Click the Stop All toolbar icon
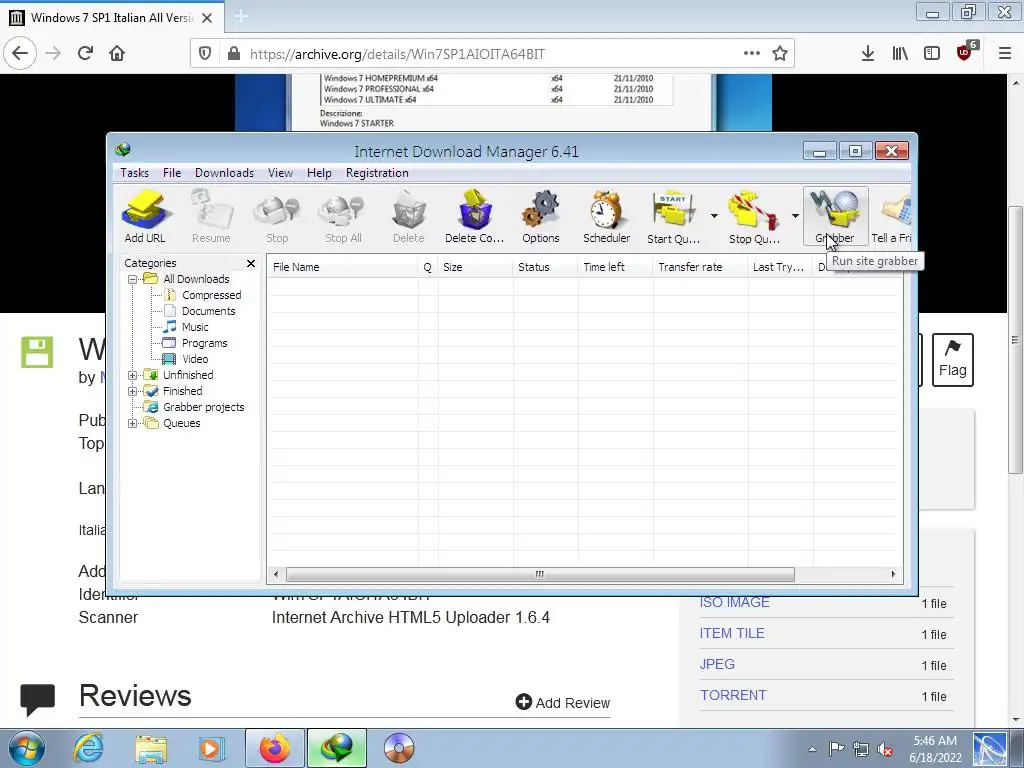This screenshot has height=768, width=1024. tap(343, 216)
